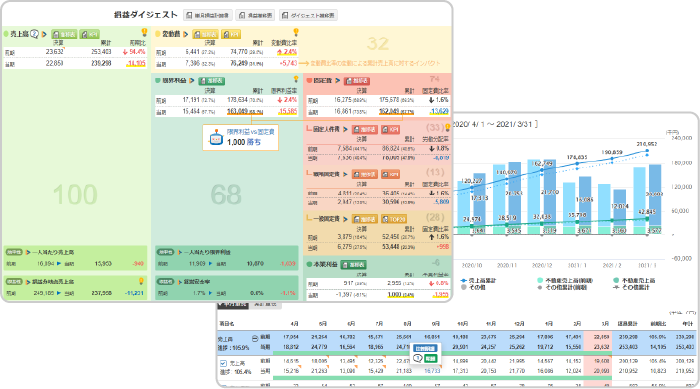The height and width of the screenshot is (389, 700).
Task: Expand the arrow of the (13) fixed cost section
Action: pos(346,174)
